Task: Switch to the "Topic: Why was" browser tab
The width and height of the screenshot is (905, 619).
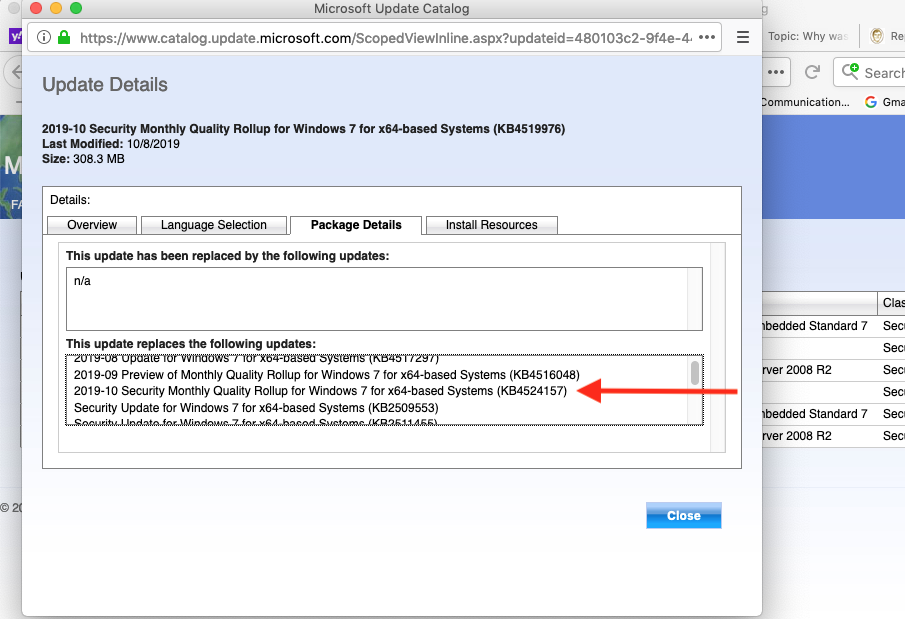Action: (x=811, y=37)
